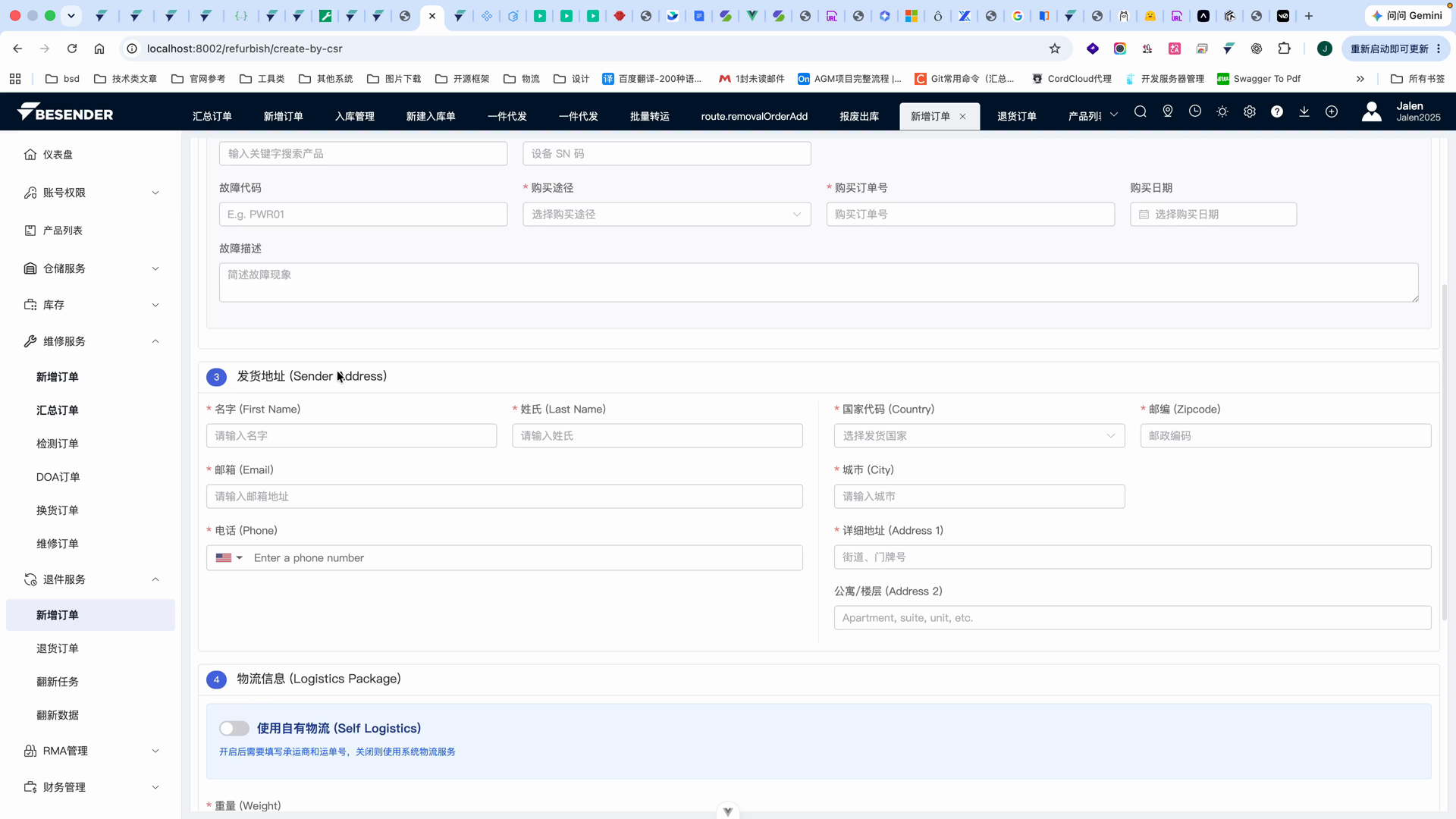Image resolution: width=1456 pixels, height=819 pixels.
Task: Click the help question mark icon
Action: [1277, 112]
